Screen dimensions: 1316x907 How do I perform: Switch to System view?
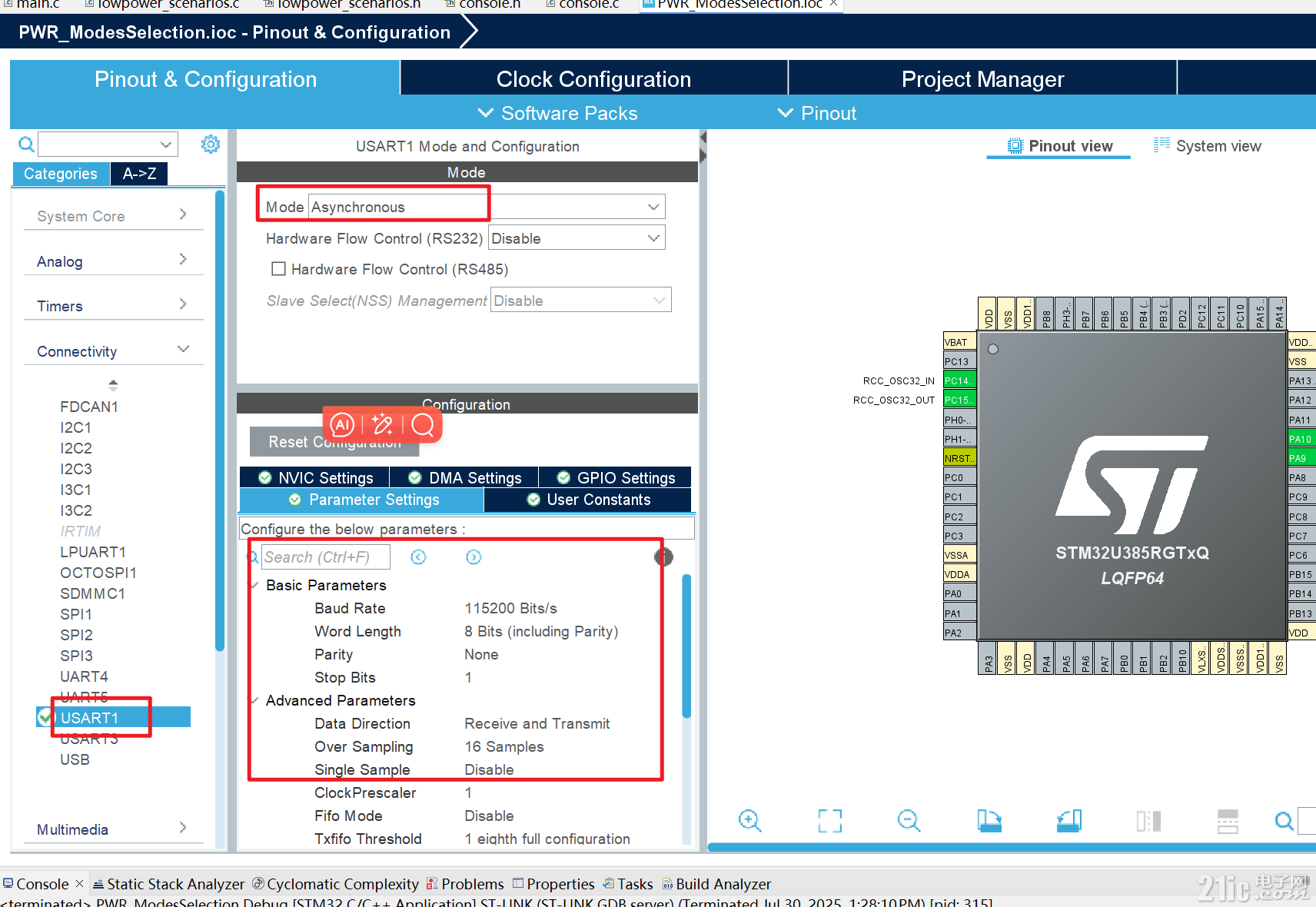1207,146
